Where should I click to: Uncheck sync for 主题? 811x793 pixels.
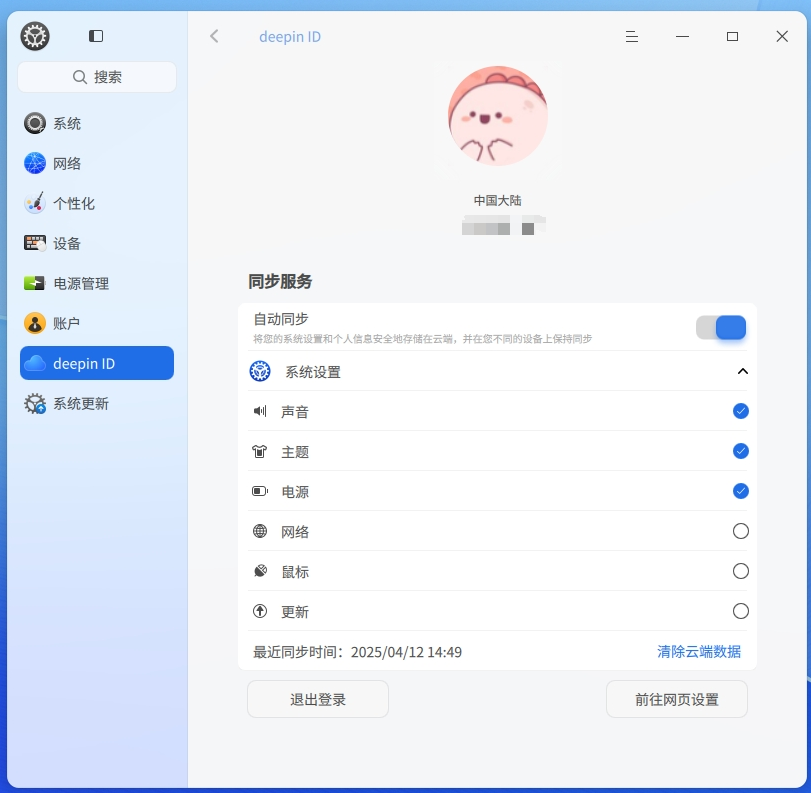(741, 451)
